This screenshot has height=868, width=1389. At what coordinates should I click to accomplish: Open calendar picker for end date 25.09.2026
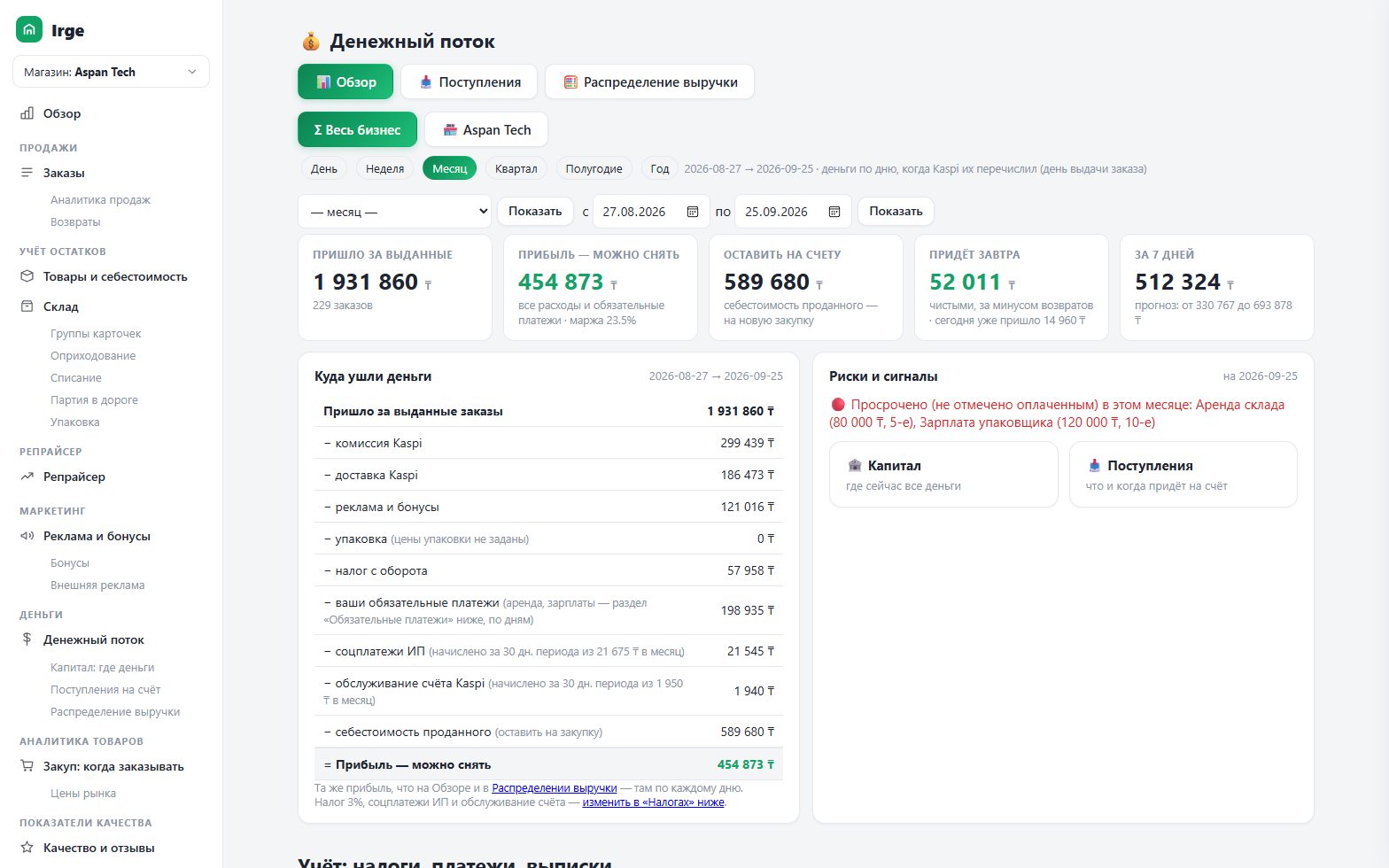[x=834, y=212]
